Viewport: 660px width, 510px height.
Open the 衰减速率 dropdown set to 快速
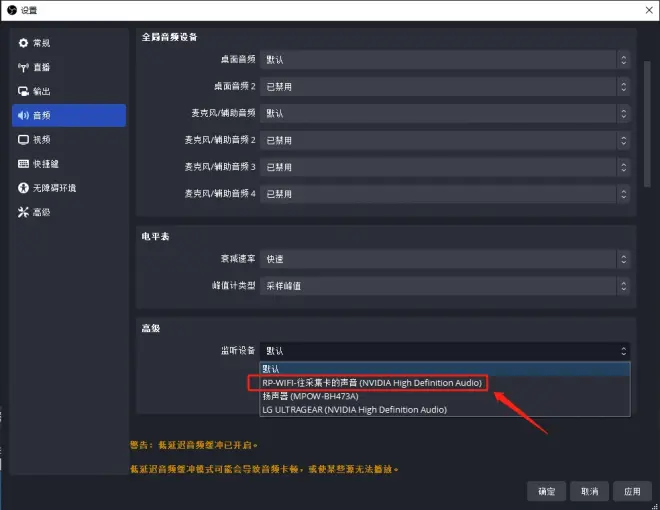click(445, 259)
